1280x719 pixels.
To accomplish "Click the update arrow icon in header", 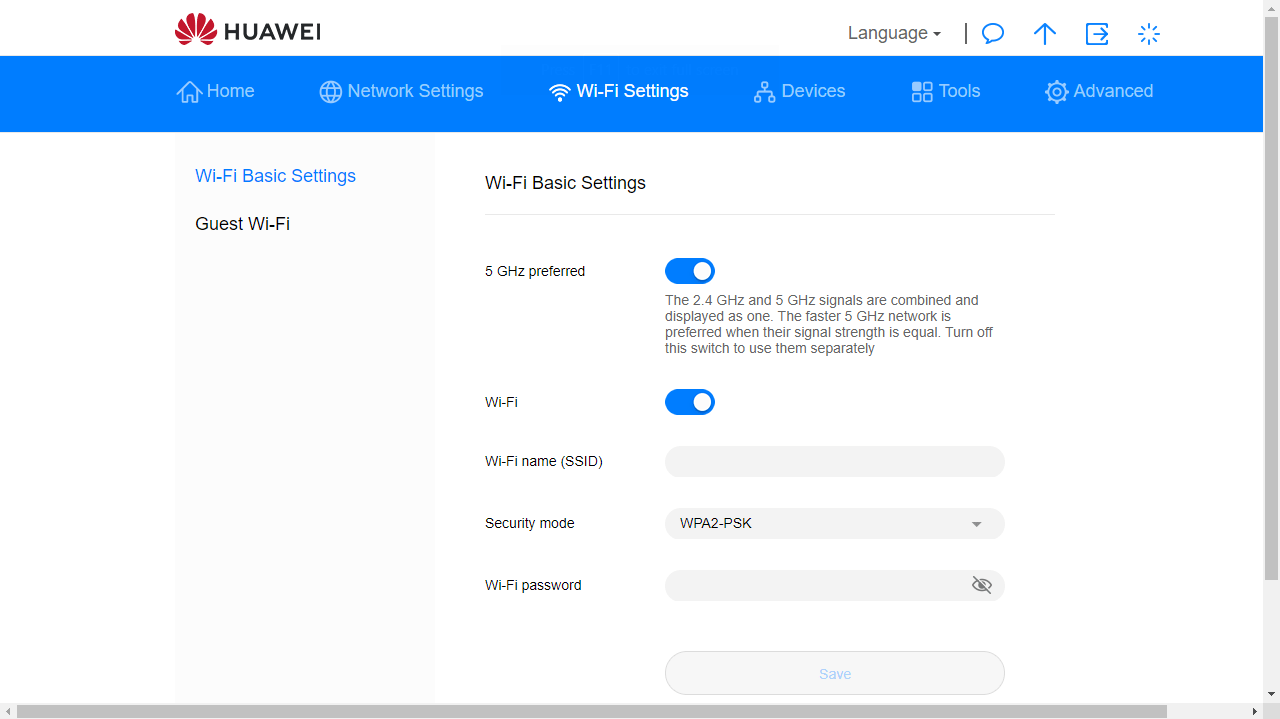I will pos(1044,33).
